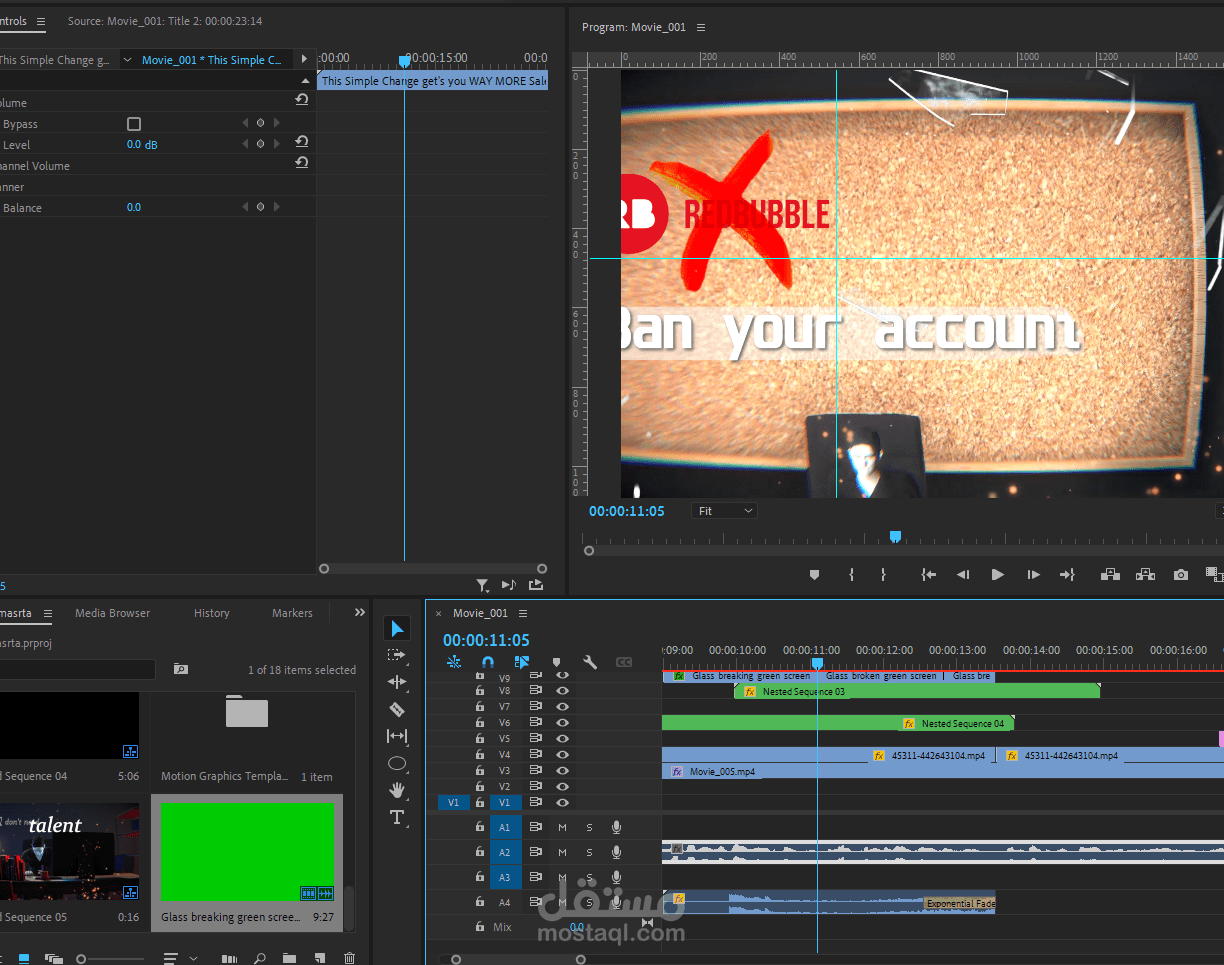The height and width of the screenshot is (965, 1224).
Task: Switch to History tab
Action: coord(211,613)
